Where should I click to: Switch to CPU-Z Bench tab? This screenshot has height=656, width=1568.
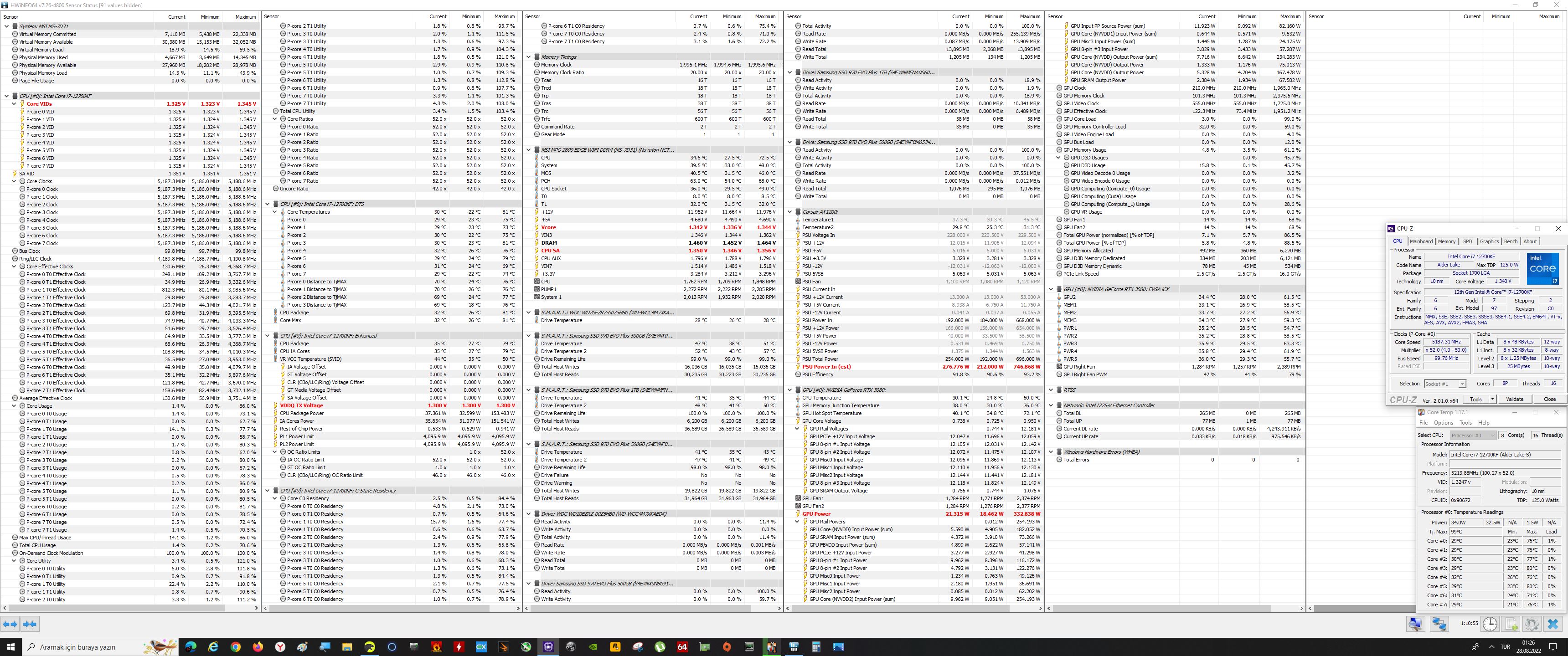[1511, 241]
